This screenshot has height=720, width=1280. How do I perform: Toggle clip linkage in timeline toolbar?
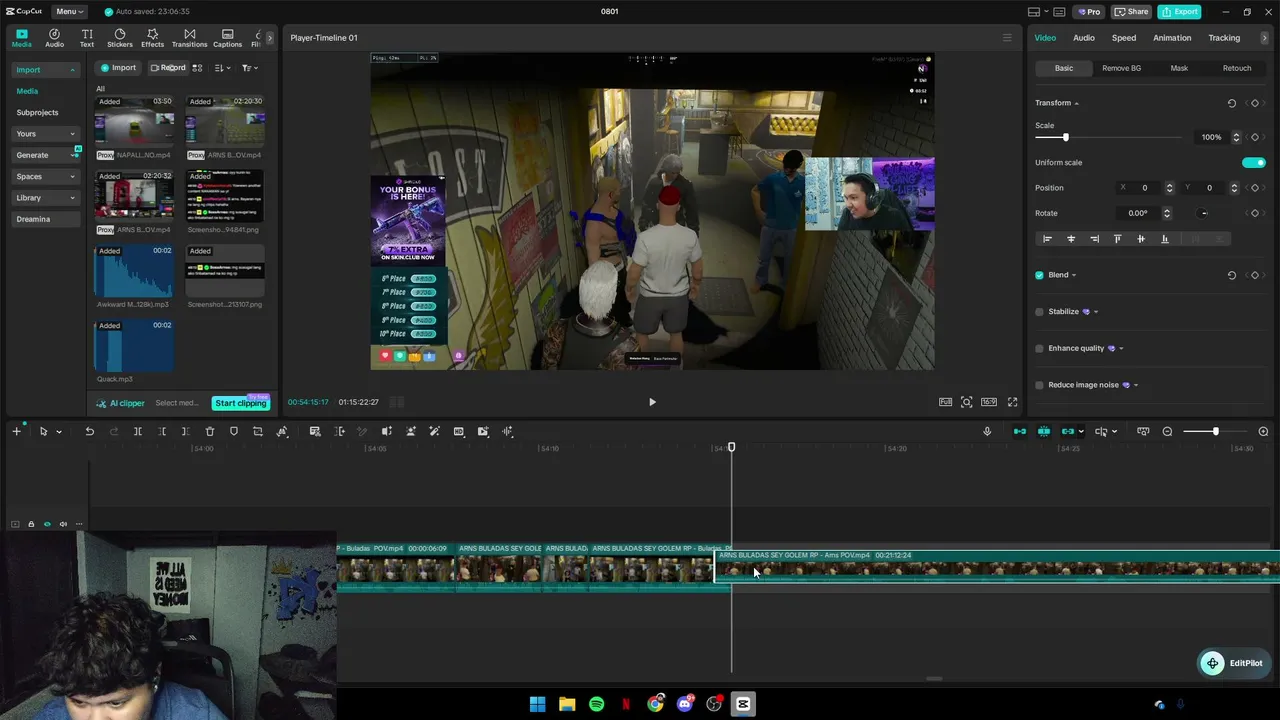click(x=1068, y=431)
